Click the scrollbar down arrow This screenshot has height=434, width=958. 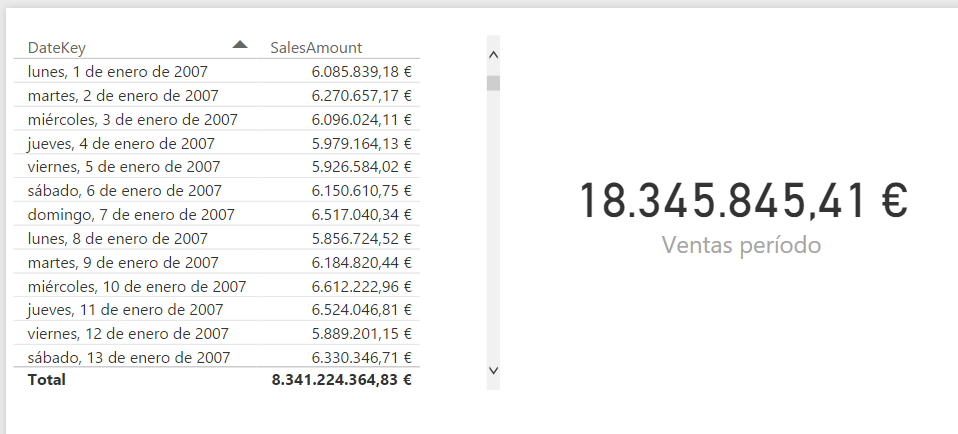point(493,370)
